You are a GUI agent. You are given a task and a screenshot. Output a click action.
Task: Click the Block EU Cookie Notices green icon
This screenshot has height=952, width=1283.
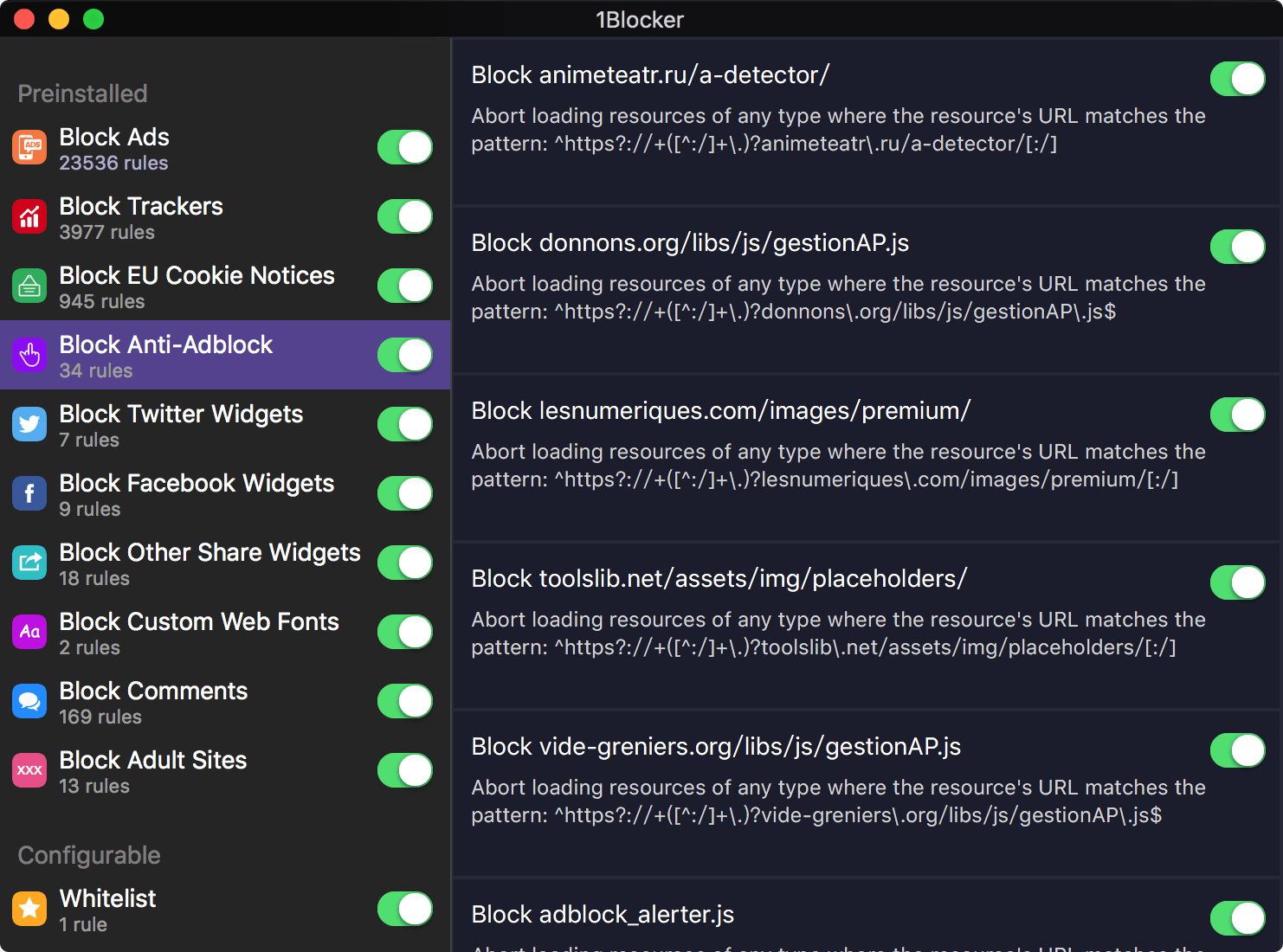(29, 286)
